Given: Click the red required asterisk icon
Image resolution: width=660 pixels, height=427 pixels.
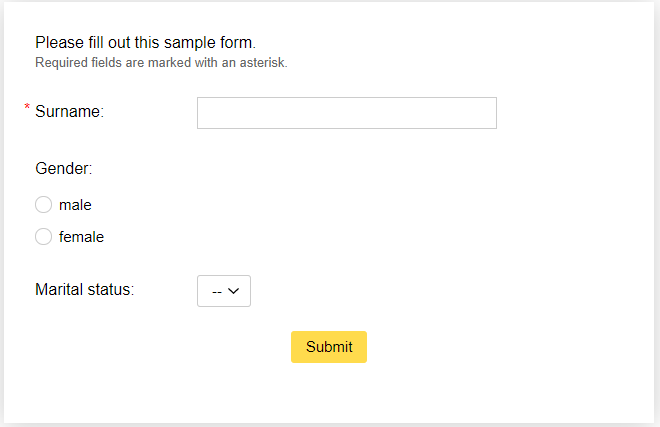Looking at the screenshot, I should point(27,107).
